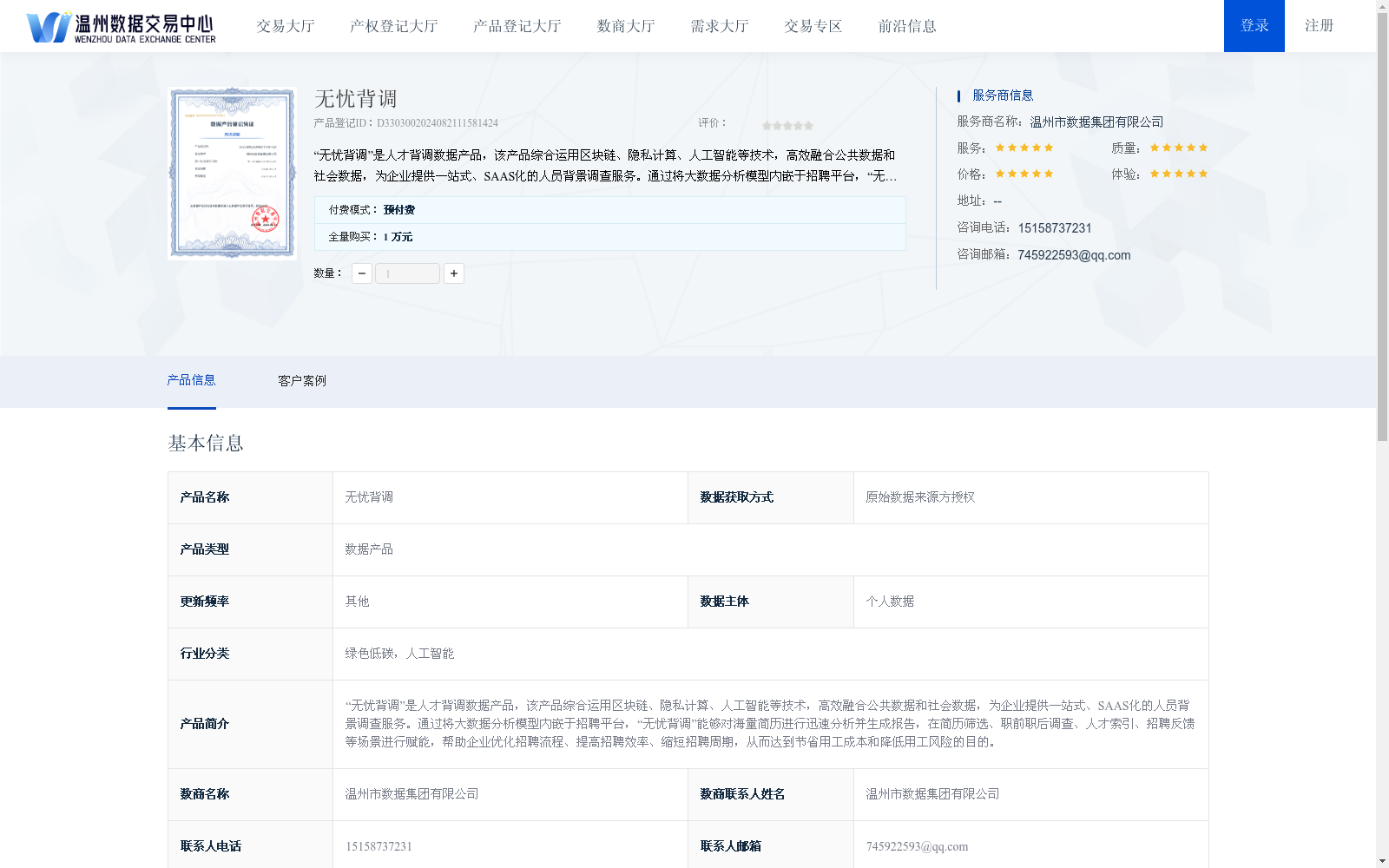Click the table email 745922593@qq.com
This screenshot has width=1389, height=868.
(x=917, y=846)
